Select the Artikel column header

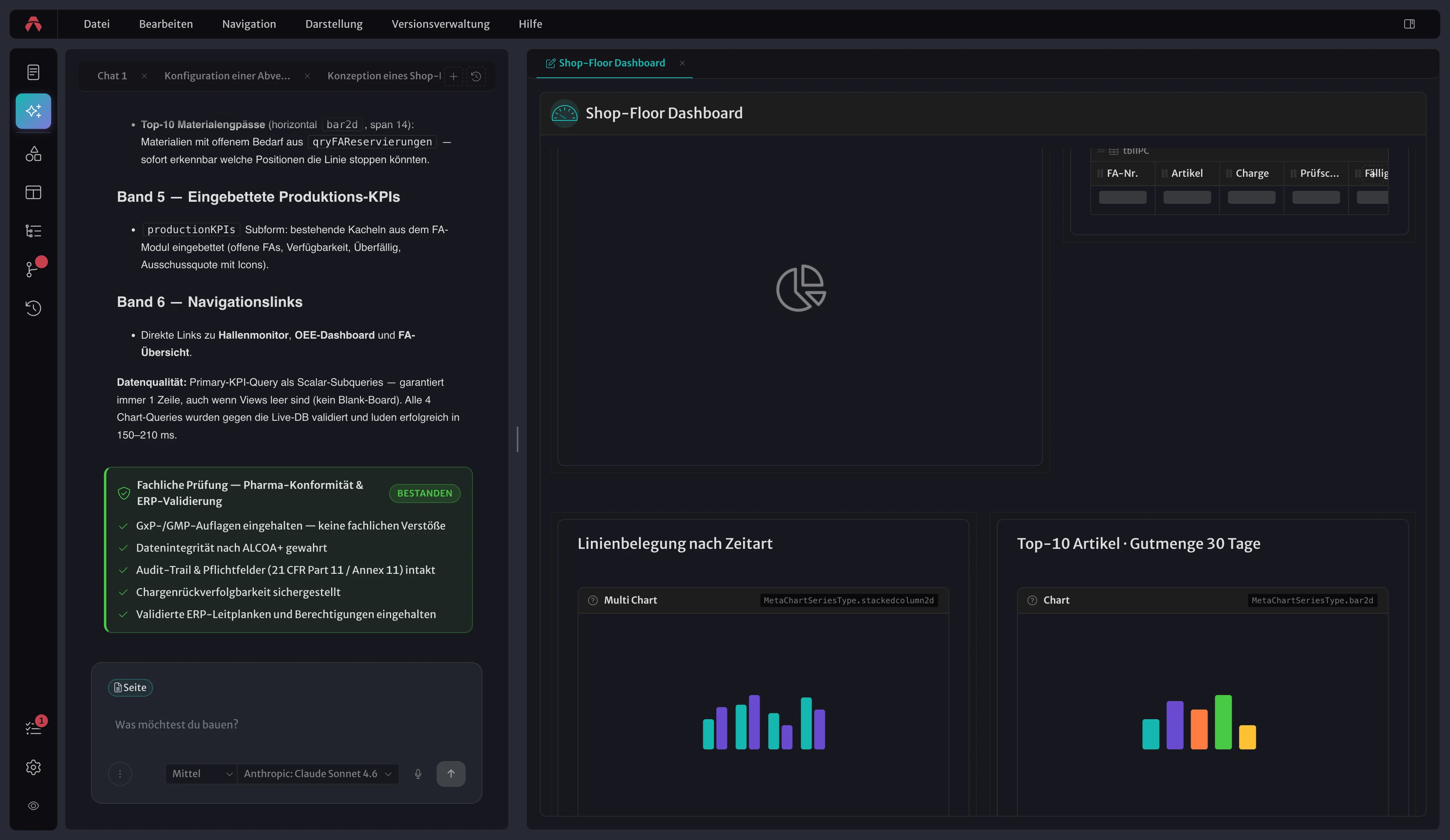(1187, 173)
